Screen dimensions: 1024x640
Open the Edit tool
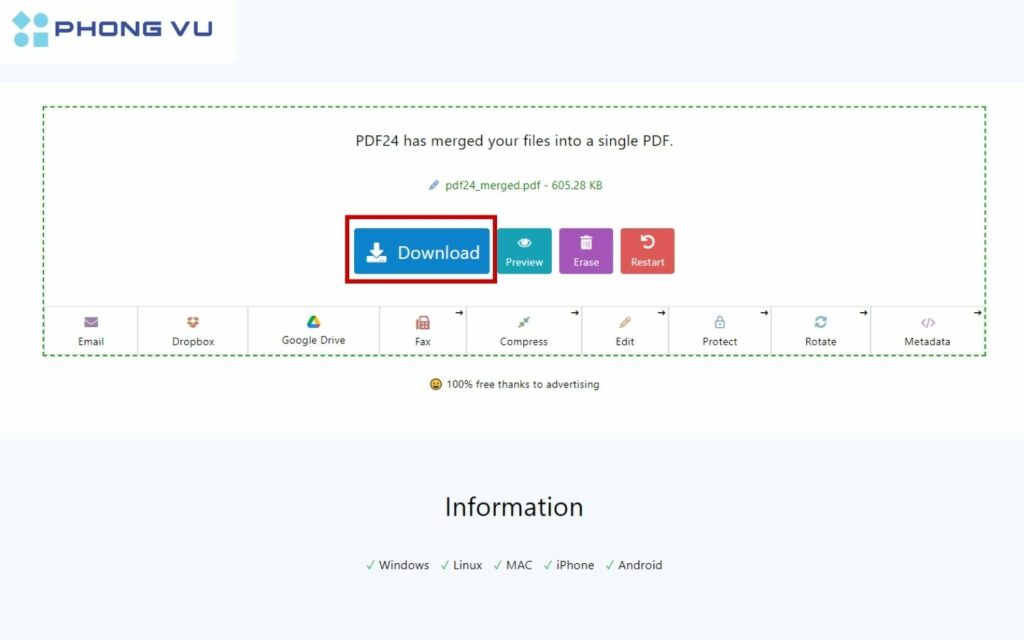626,331
